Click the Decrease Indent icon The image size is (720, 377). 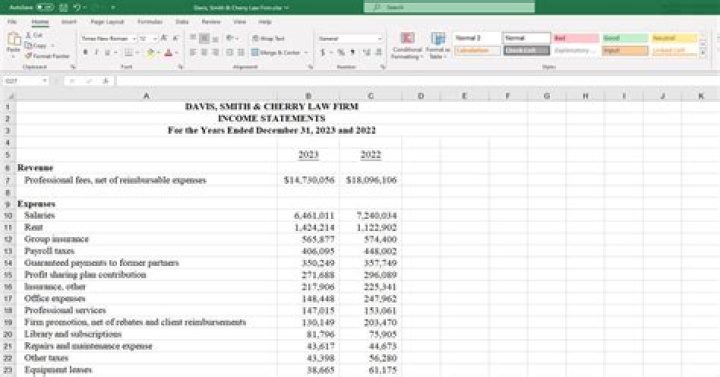(230, 52)
